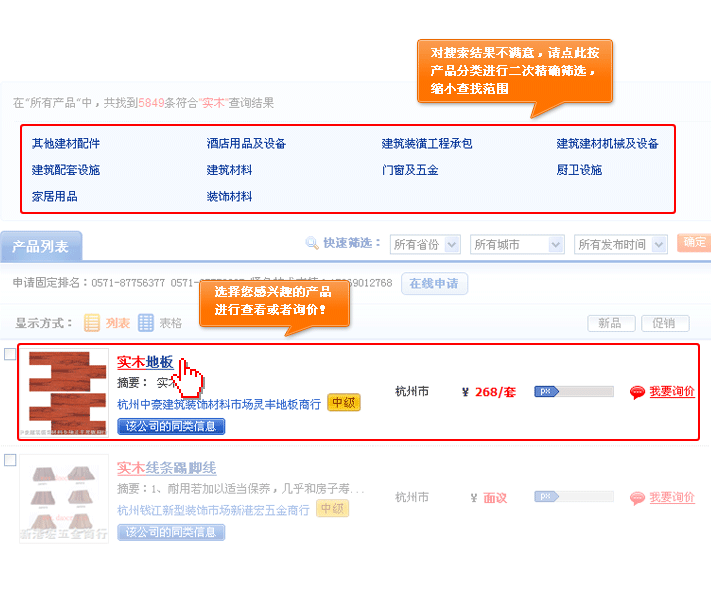Click the 在线申请 button

point(435,283)
